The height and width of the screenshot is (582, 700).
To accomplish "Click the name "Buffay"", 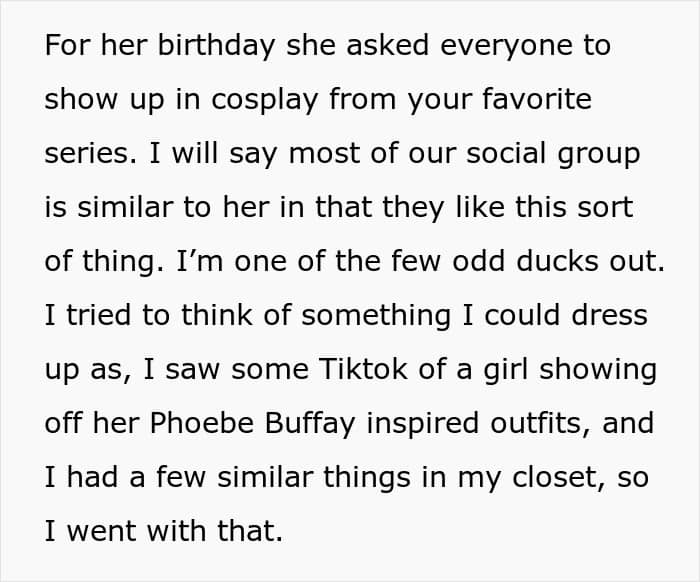I will pyautogui.click(x=310, y=424).
